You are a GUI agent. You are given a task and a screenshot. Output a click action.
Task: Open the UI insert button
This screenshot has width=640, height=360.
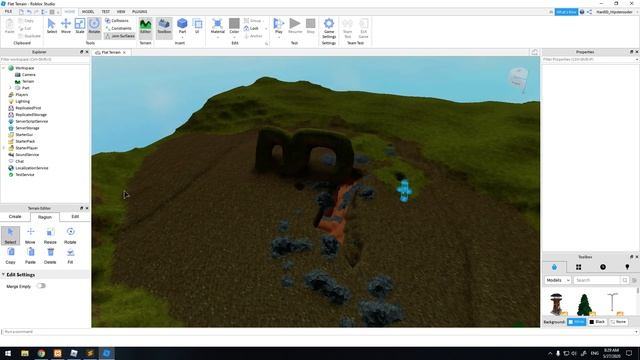pos(197,26)
